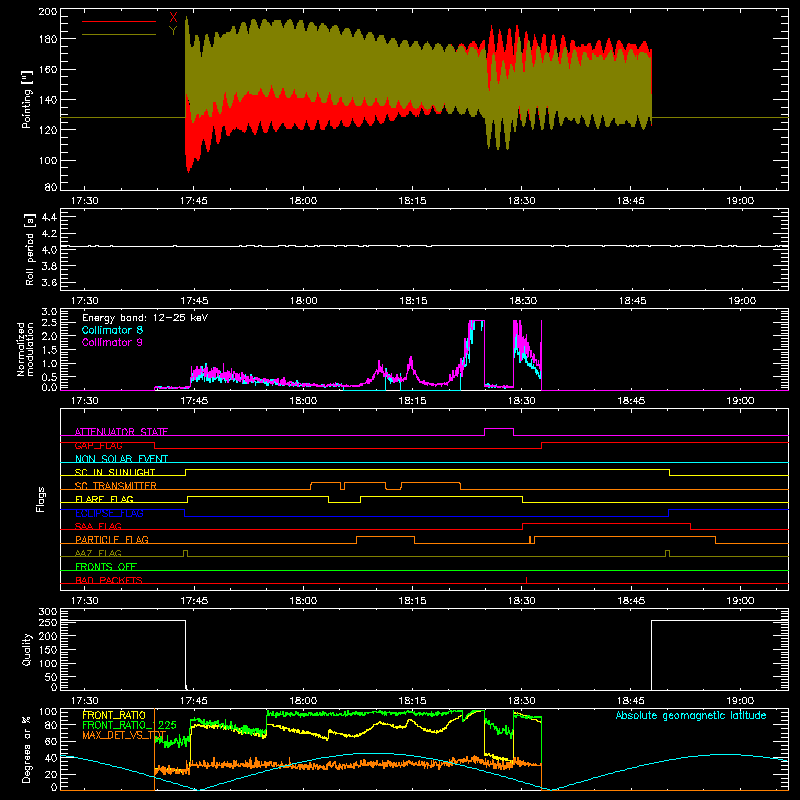Click the BAD_PACKETS spike near 18:30

coord(527,580)
